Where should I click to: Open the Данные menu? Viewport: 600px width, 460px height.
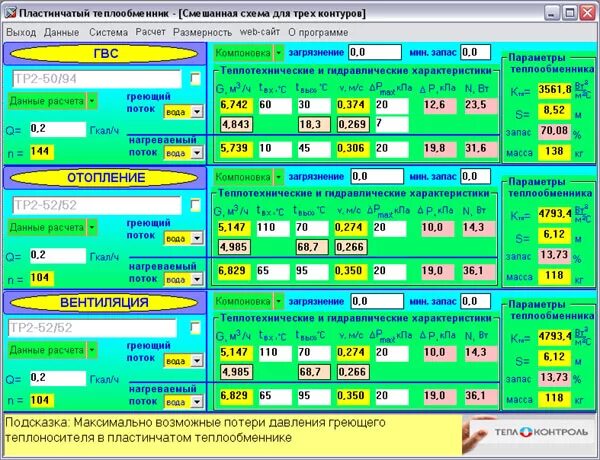[61, 32]
